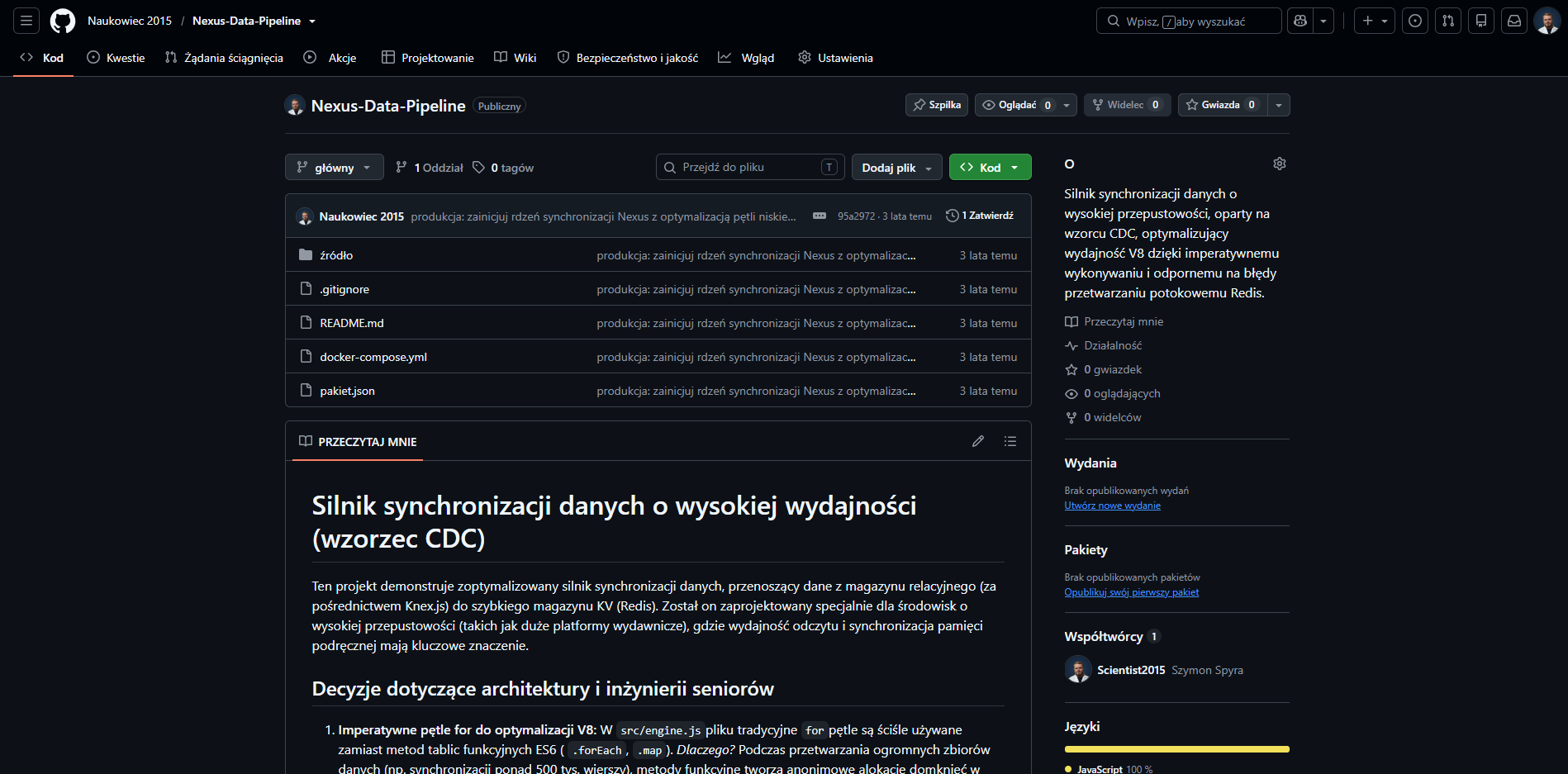This screenshot has width=1568, height=774.
Task: Open the green Kod dropdown button
Action: pyautogui.click(x=991, y=167)
